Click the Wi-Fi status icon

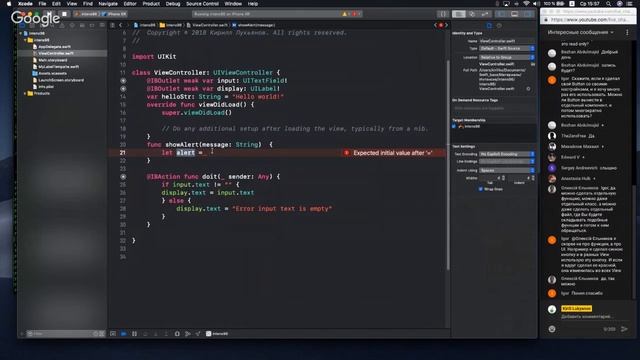pos(527,4)
